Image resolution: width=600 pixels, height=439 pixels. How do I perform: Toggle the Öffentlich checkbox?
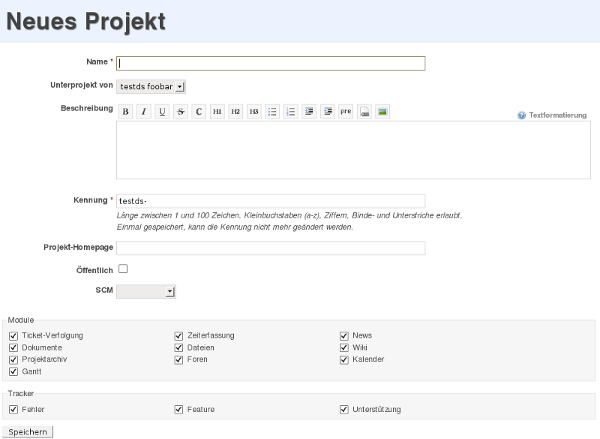click(x=123, y=269)
